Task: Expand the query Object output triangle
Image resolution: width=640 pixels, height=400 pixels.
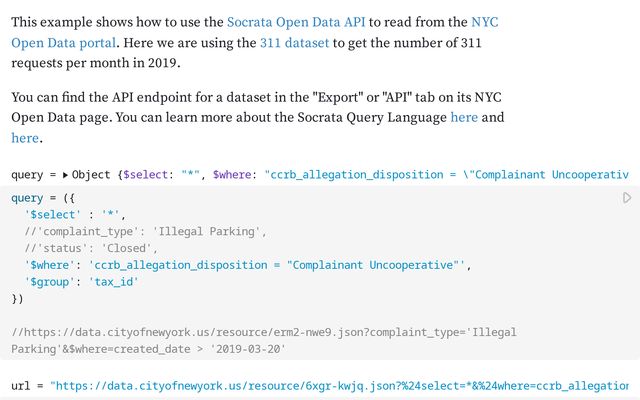Action: pos(66,175)
